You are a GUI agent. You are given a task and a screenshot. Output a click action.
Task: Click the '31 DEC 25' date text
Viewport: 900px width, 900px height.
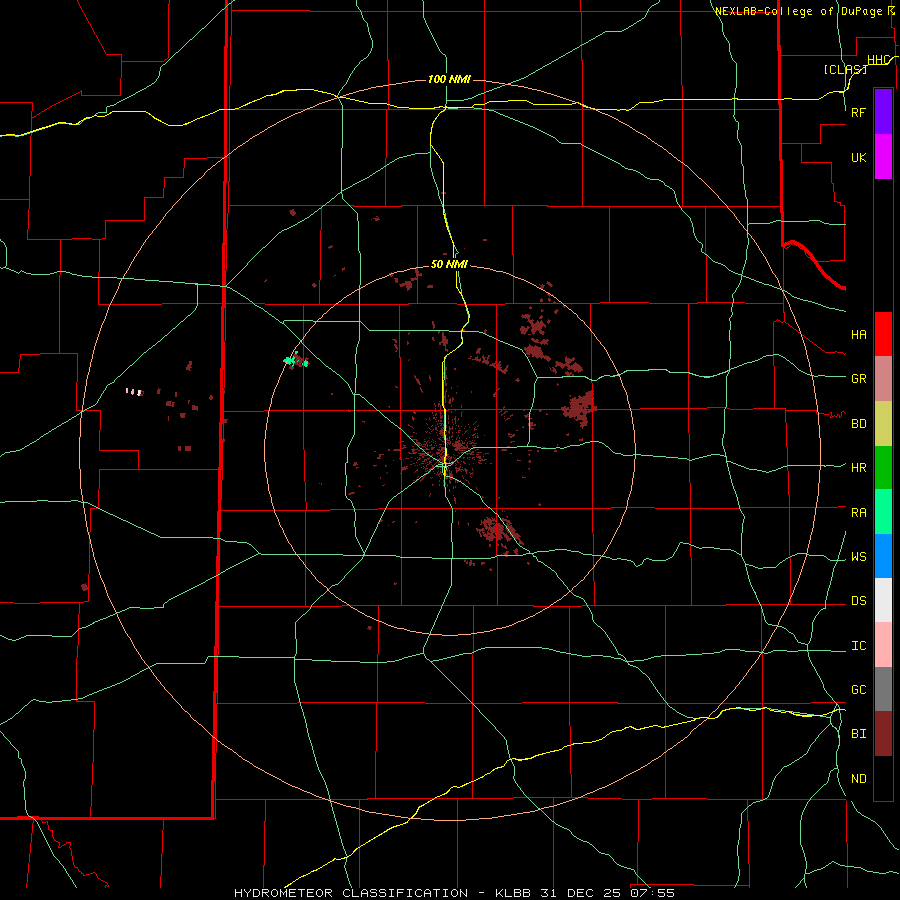581,893
